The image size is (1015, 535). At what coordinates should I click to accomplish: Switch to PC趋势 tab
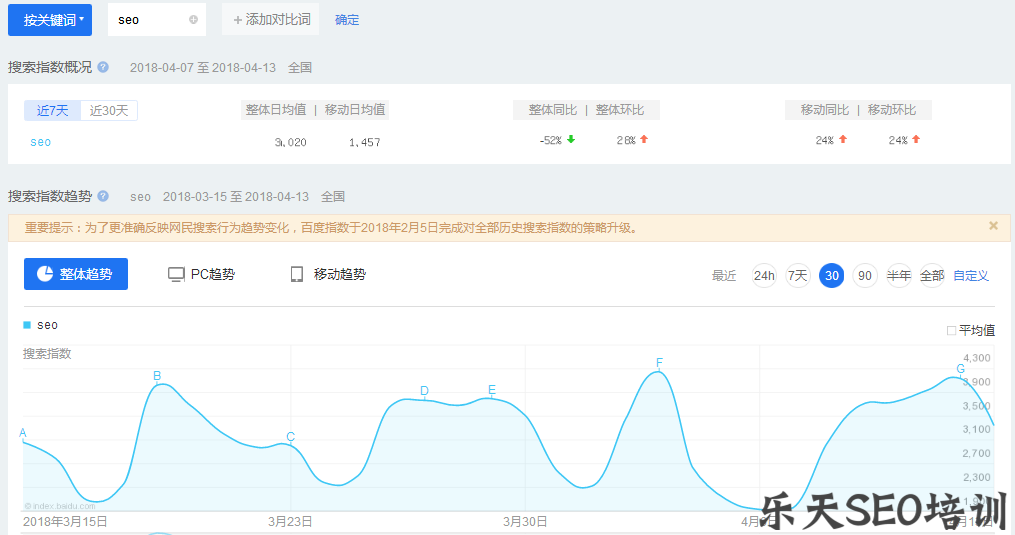201,275
